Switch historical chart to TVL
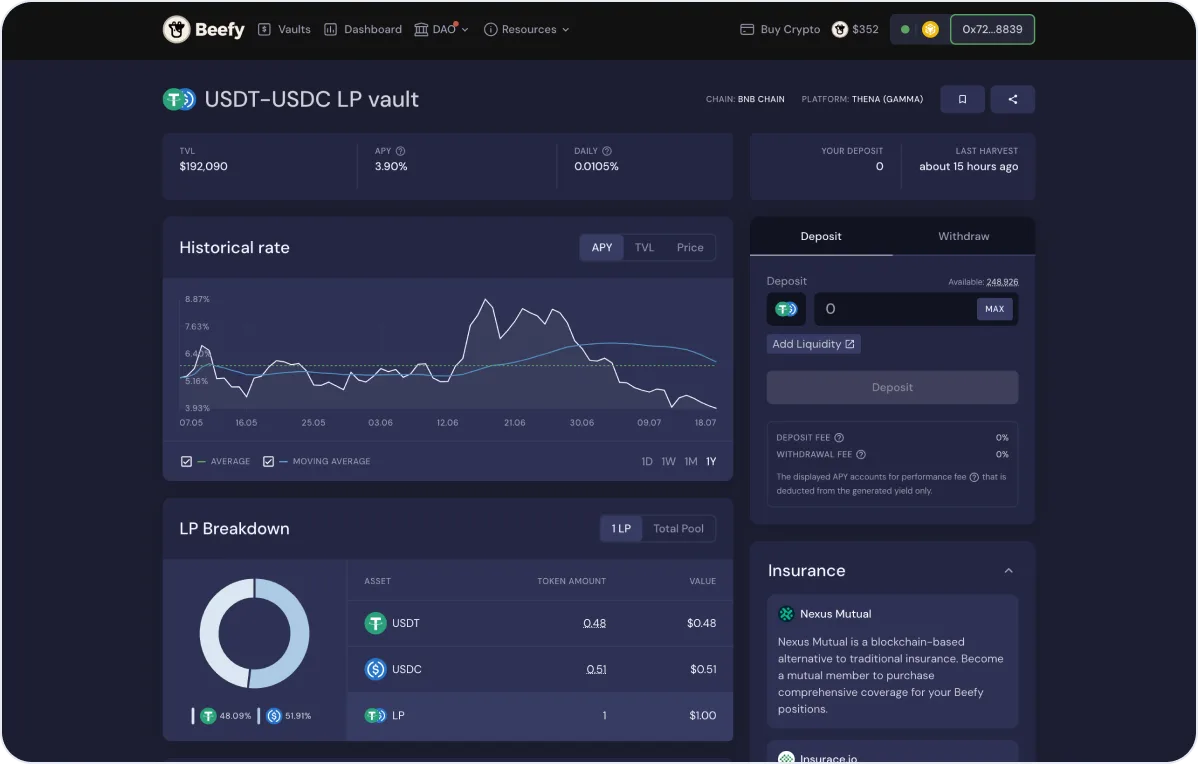Image resolution: width=1198 pixels, height=764 pixels. click(x=644, y=248)
